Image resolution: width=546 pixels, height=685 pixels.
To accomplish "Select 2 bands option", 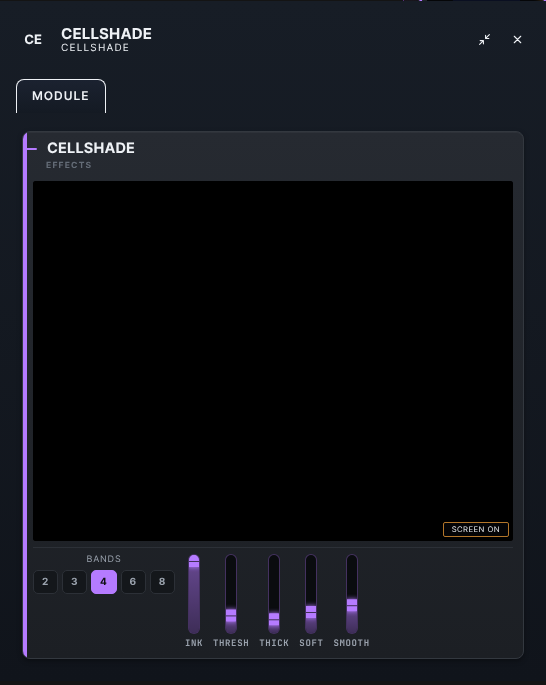I will (45, 581).
